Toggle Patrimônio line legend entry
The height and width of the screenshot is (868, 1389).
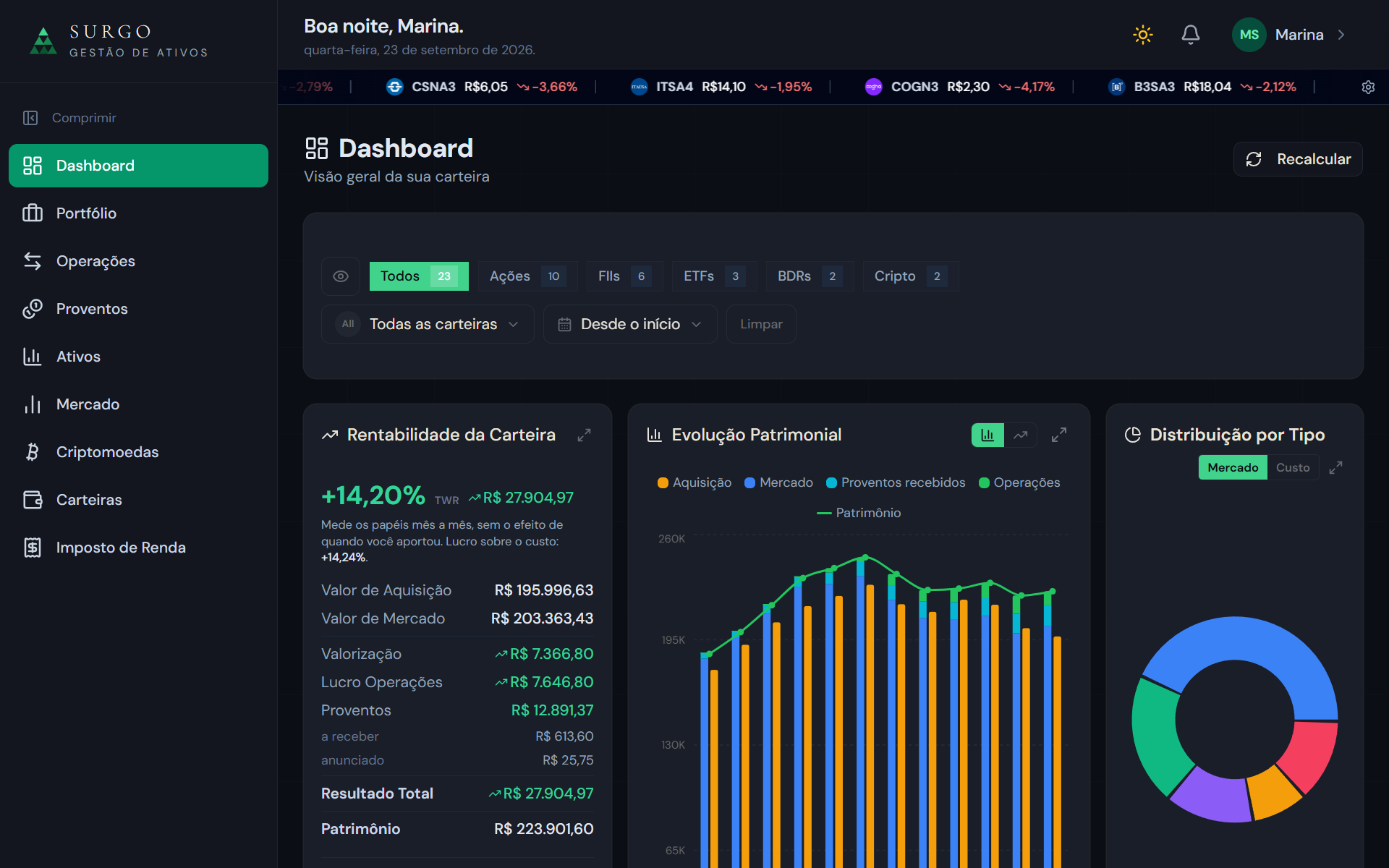coord(859,513)
